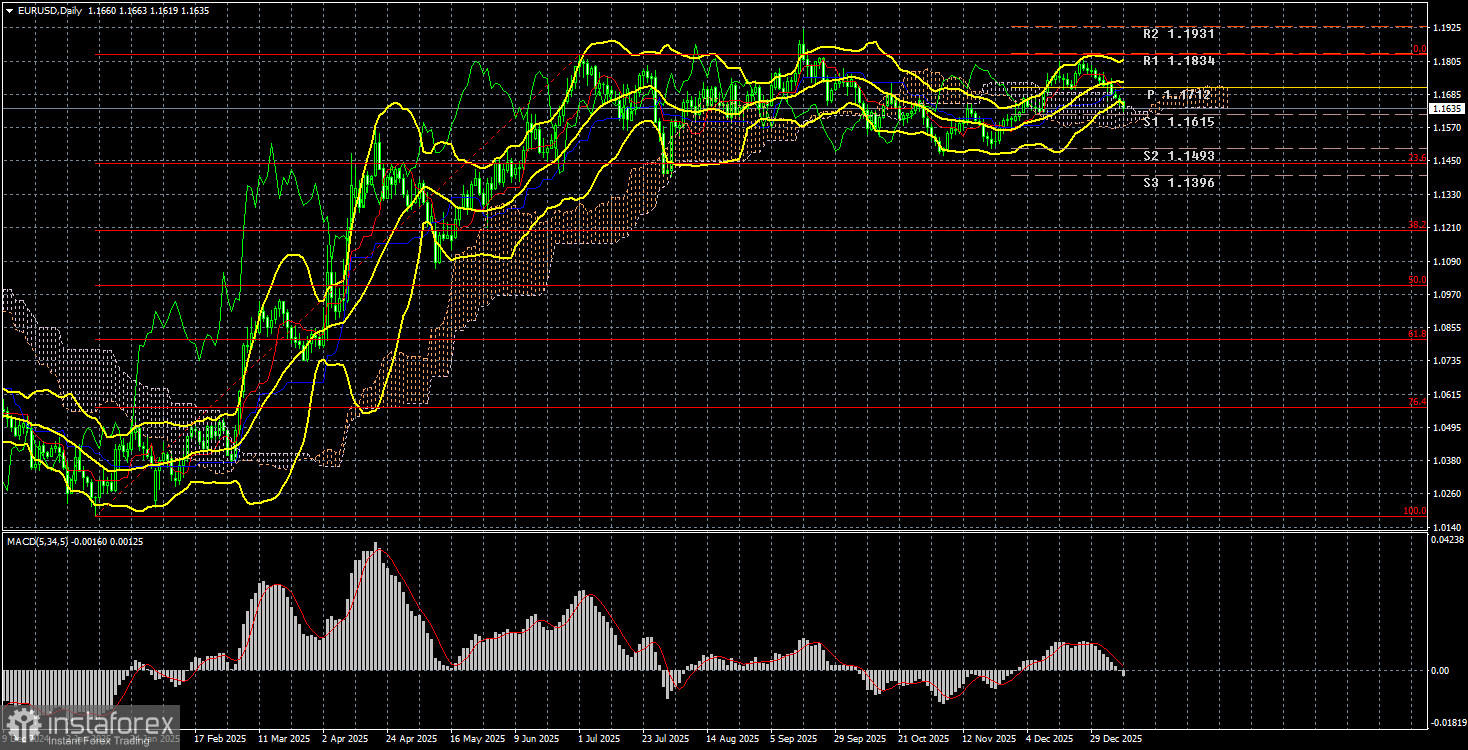Click the Fibonacci 23.6 level label

point(1416,158)
